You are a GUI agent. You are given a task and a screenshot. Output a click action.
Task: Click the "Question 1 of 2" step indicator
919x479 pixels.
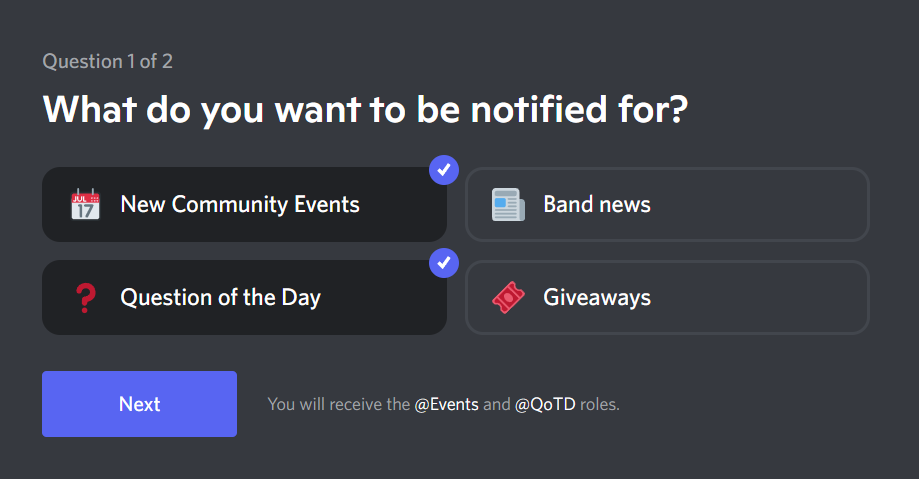click(x=107, y=62)
